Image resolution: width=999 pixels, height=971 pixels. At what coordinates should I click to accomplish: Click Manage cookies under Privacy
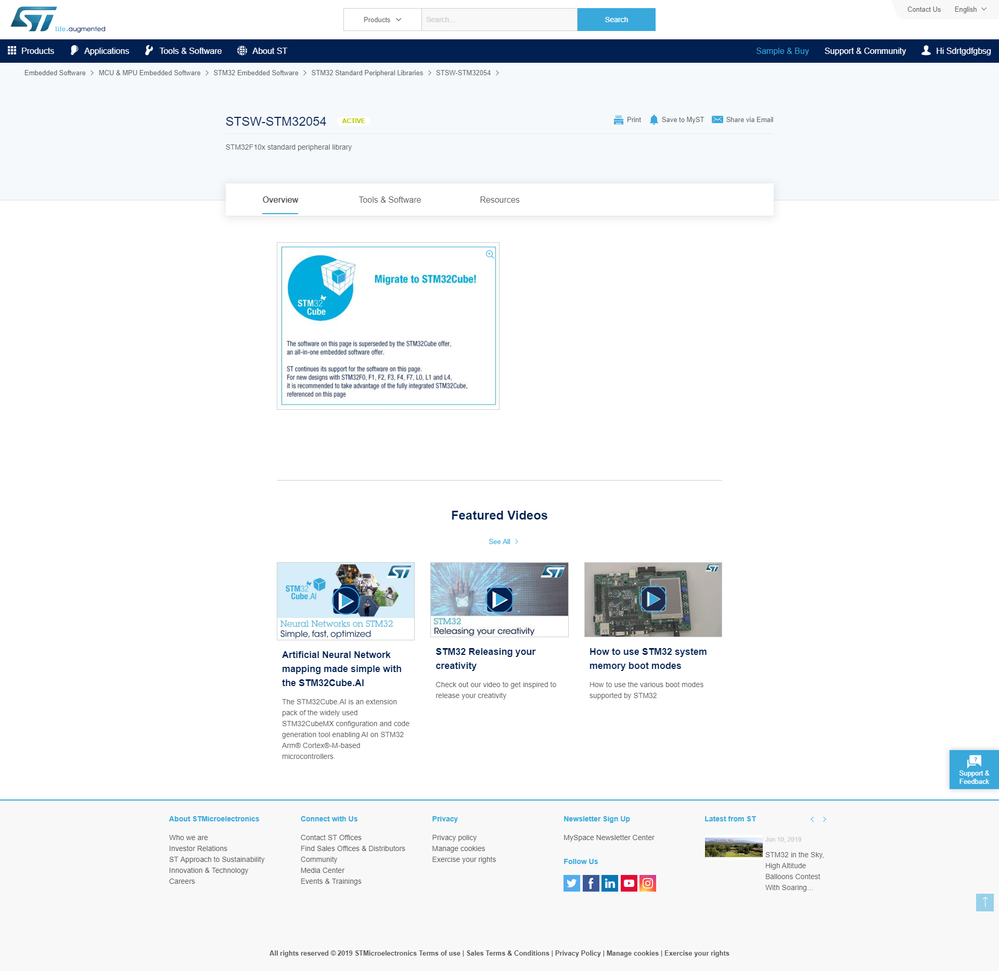pos(458,849)
